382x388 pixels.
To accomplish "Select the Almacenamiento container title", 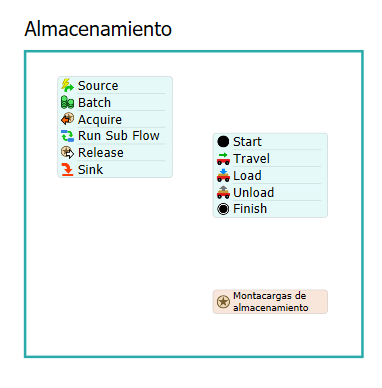I will coord(98,29).
